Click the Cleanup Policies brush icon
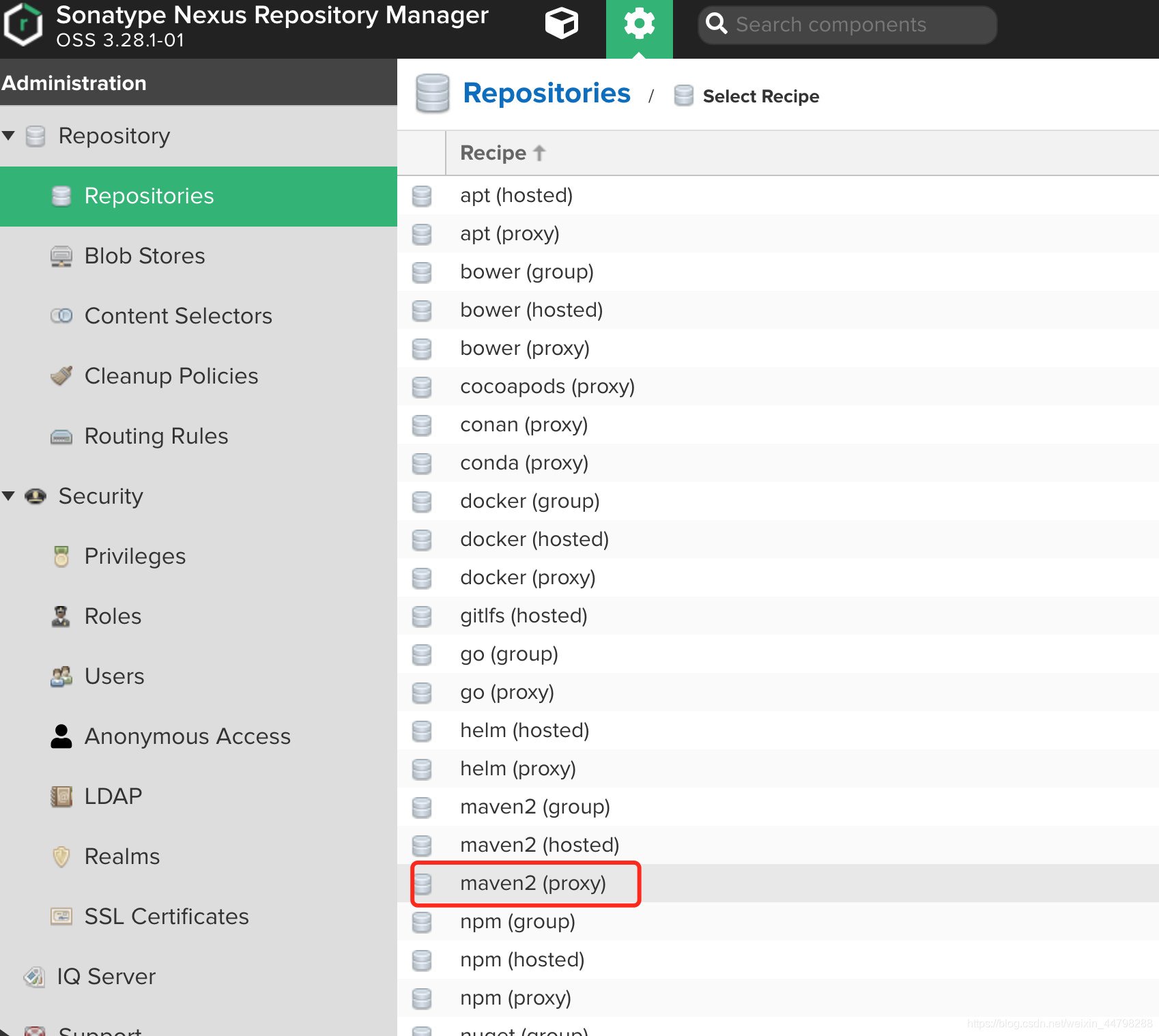Viewport: 1159px width, 1036px height. point(61,376)
